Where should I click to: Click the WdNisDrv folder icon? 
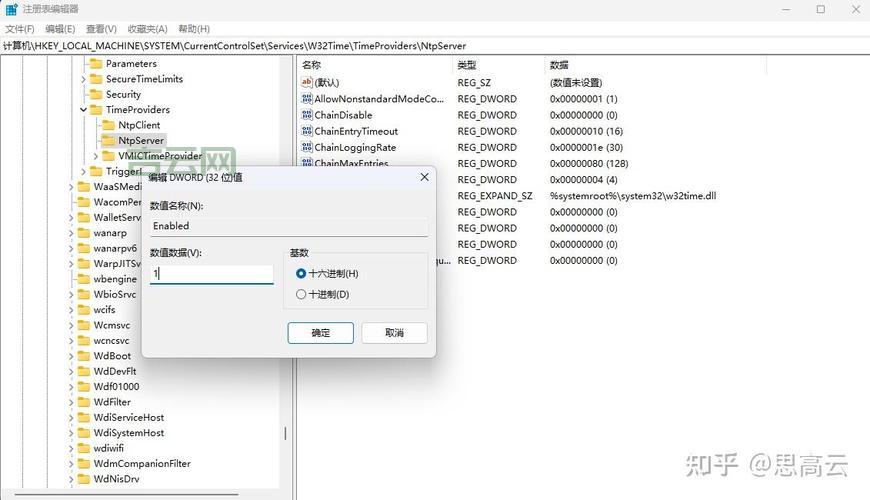coord(84,479)
